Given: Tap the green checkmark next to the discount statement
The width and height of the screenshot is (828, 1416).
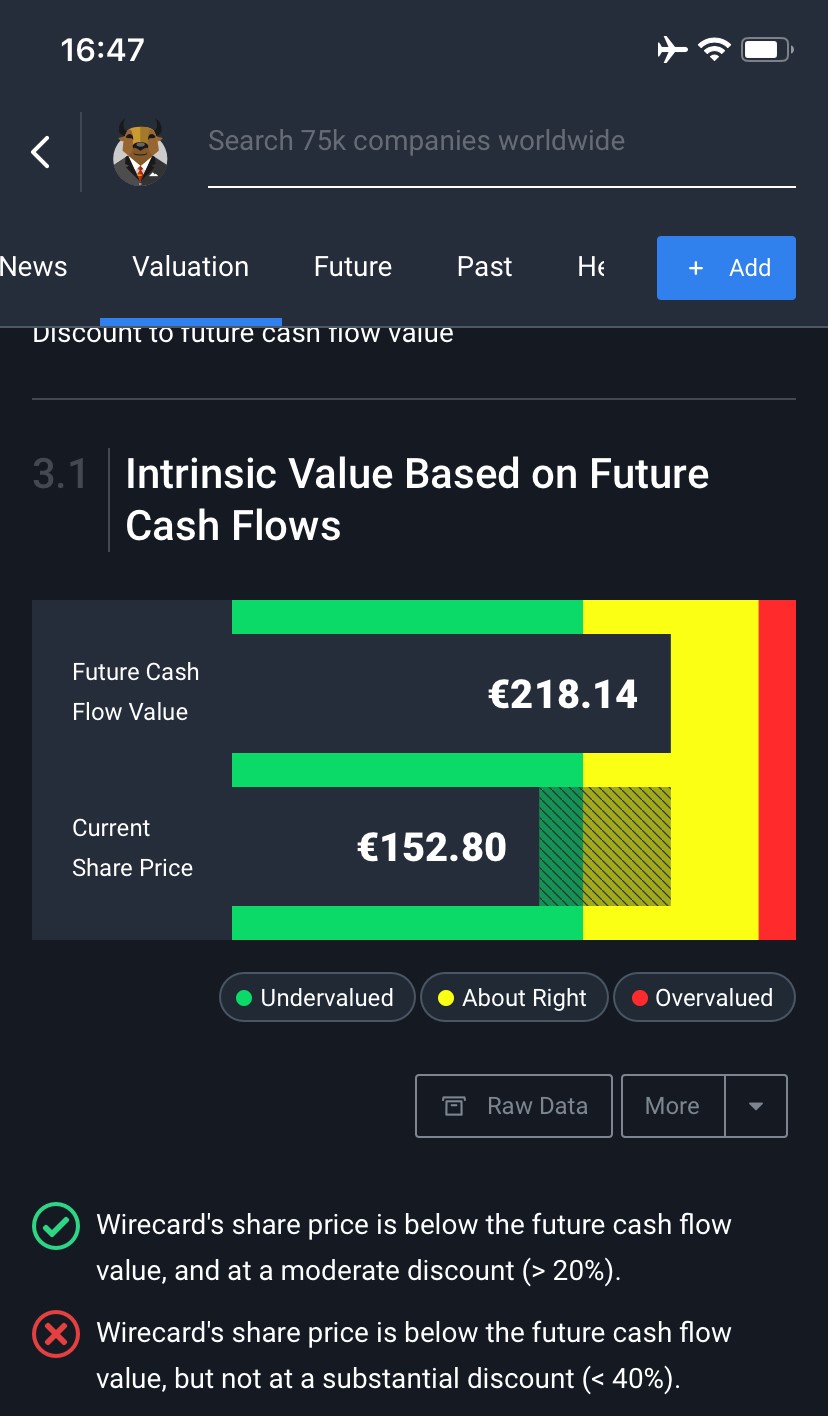Looking at the screenshot, I should point(55,1226).
